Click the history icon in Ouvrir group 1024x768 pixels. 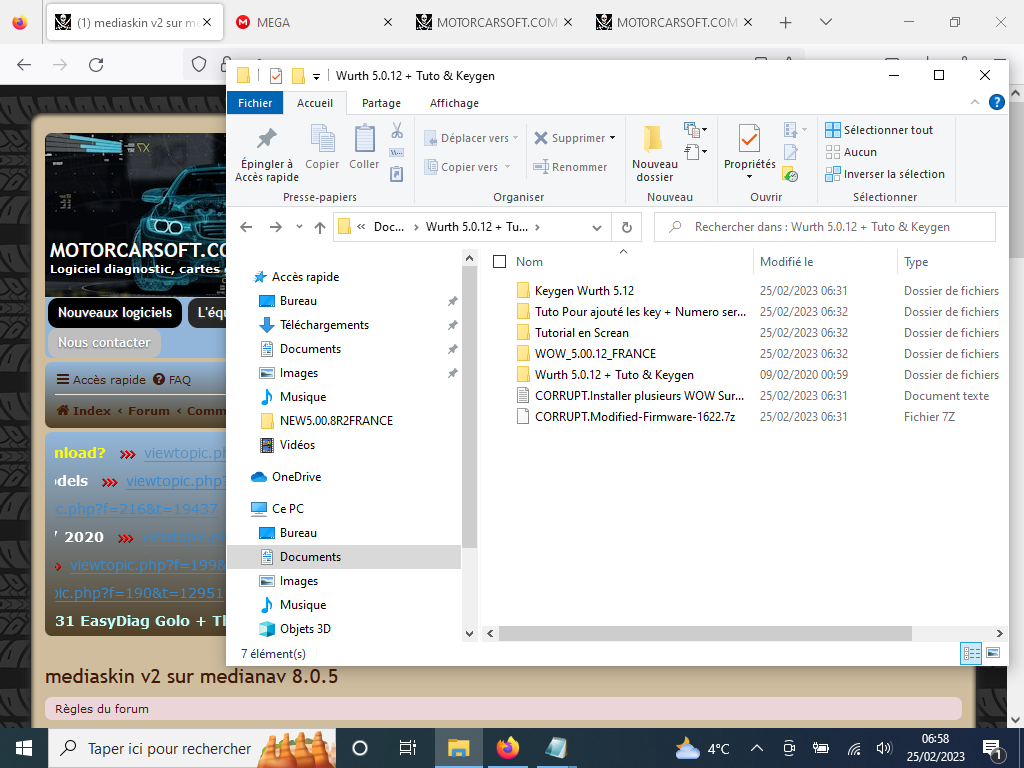[x=790, y=175]
